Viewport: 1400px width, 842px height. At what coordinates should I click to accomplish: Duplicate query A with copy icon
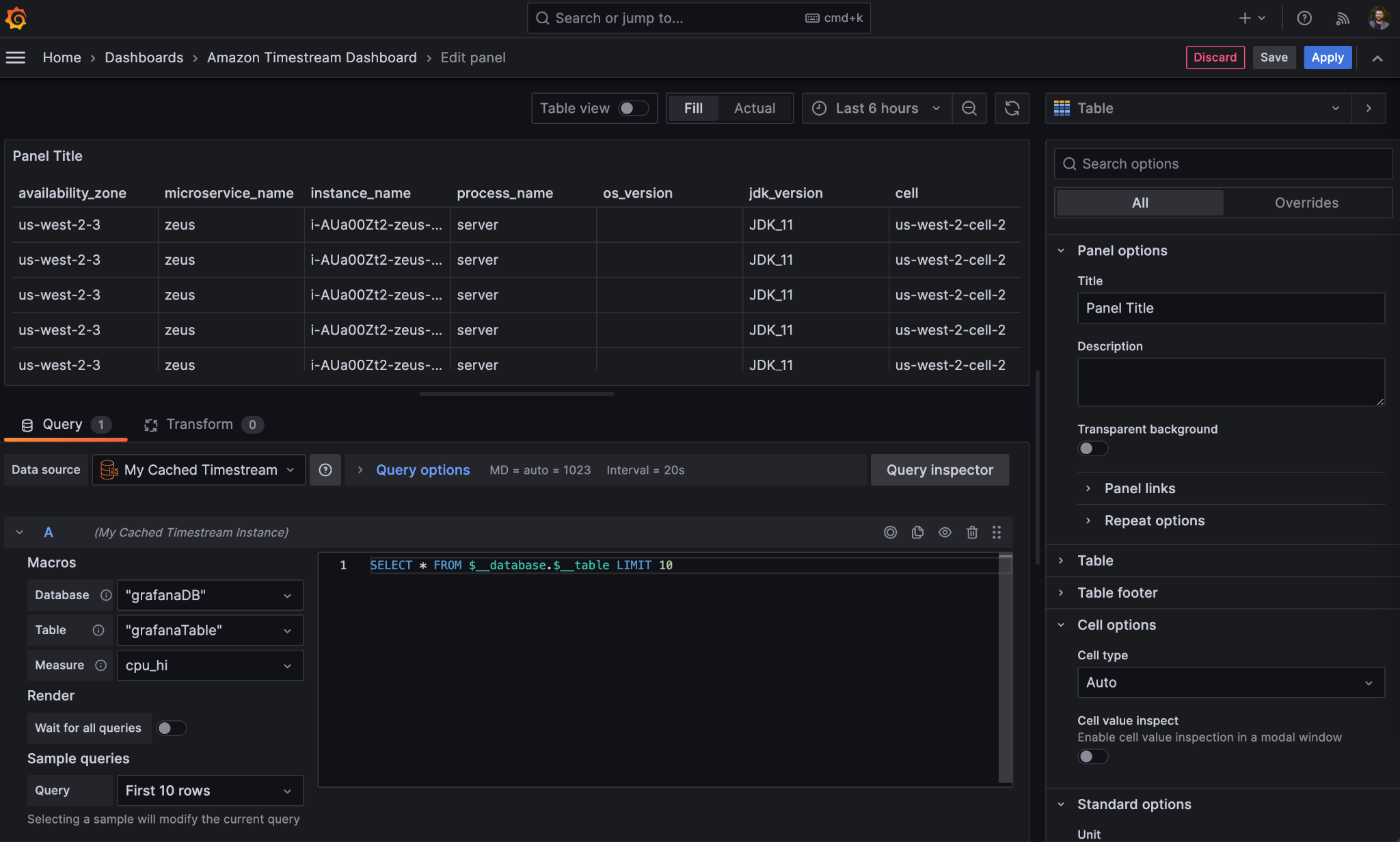(917, 532)
